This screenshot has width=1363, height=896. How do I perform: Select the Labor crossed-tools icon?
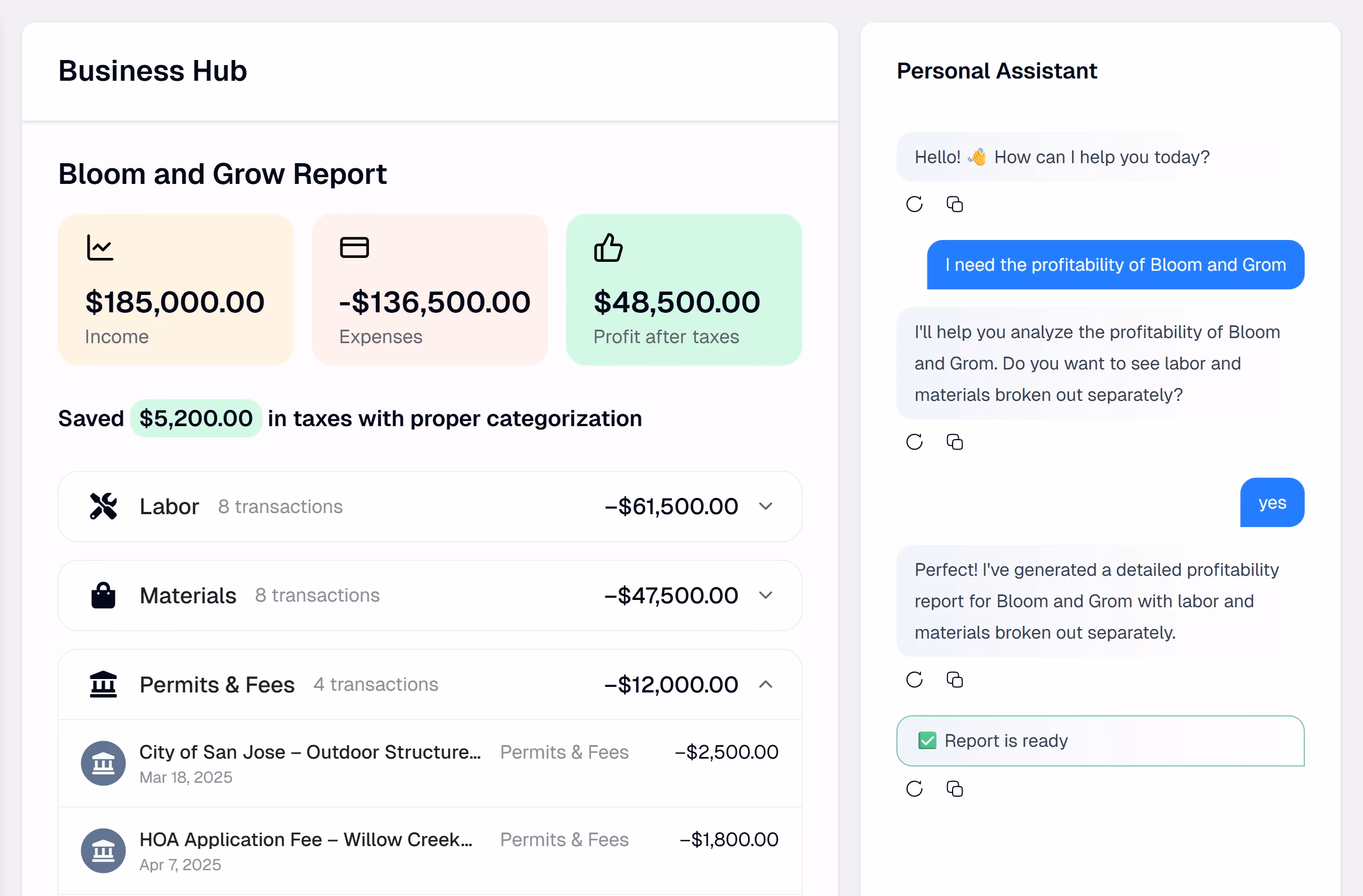[x=104, y=506]
